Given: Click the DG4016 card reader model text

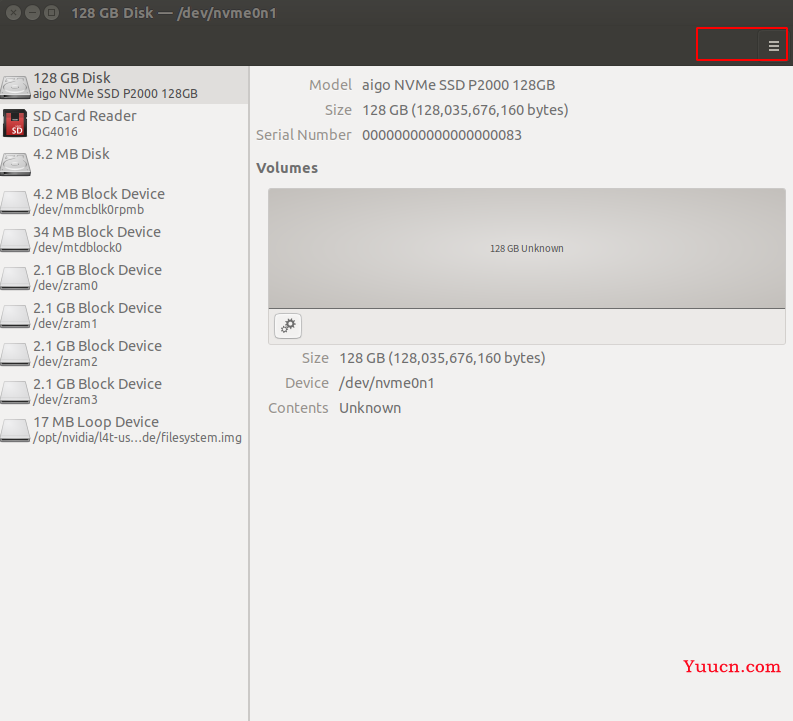Looking at the screenshot, I should (55, 132).
